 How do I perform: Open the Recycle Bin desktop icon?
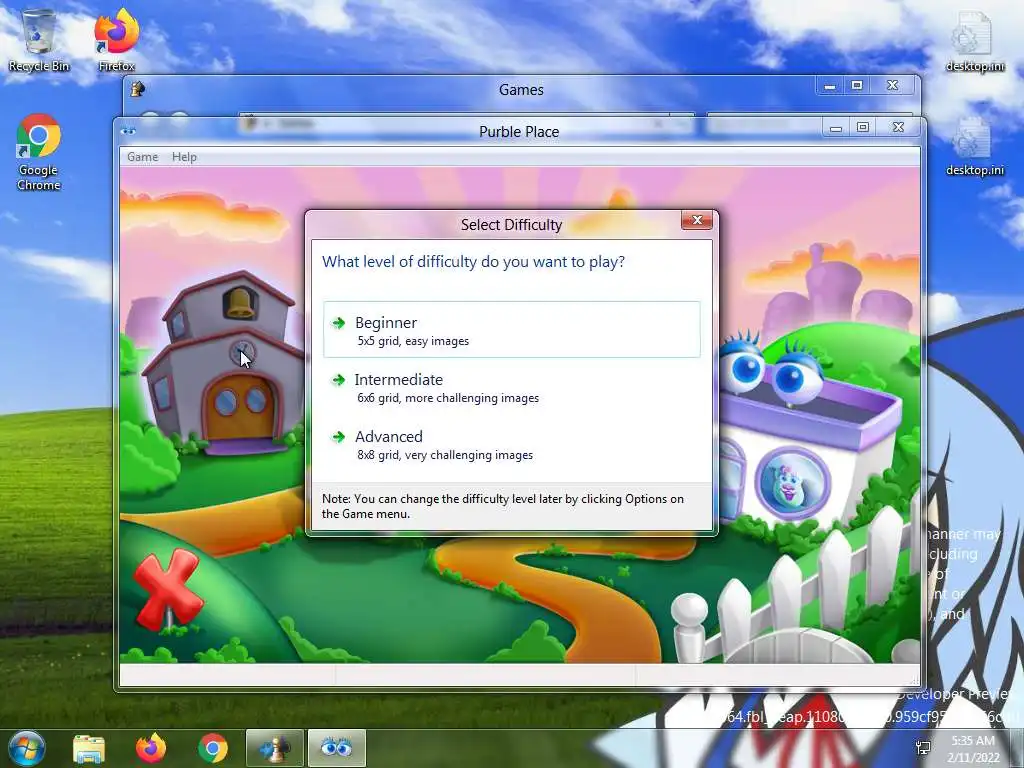point(39,40)
